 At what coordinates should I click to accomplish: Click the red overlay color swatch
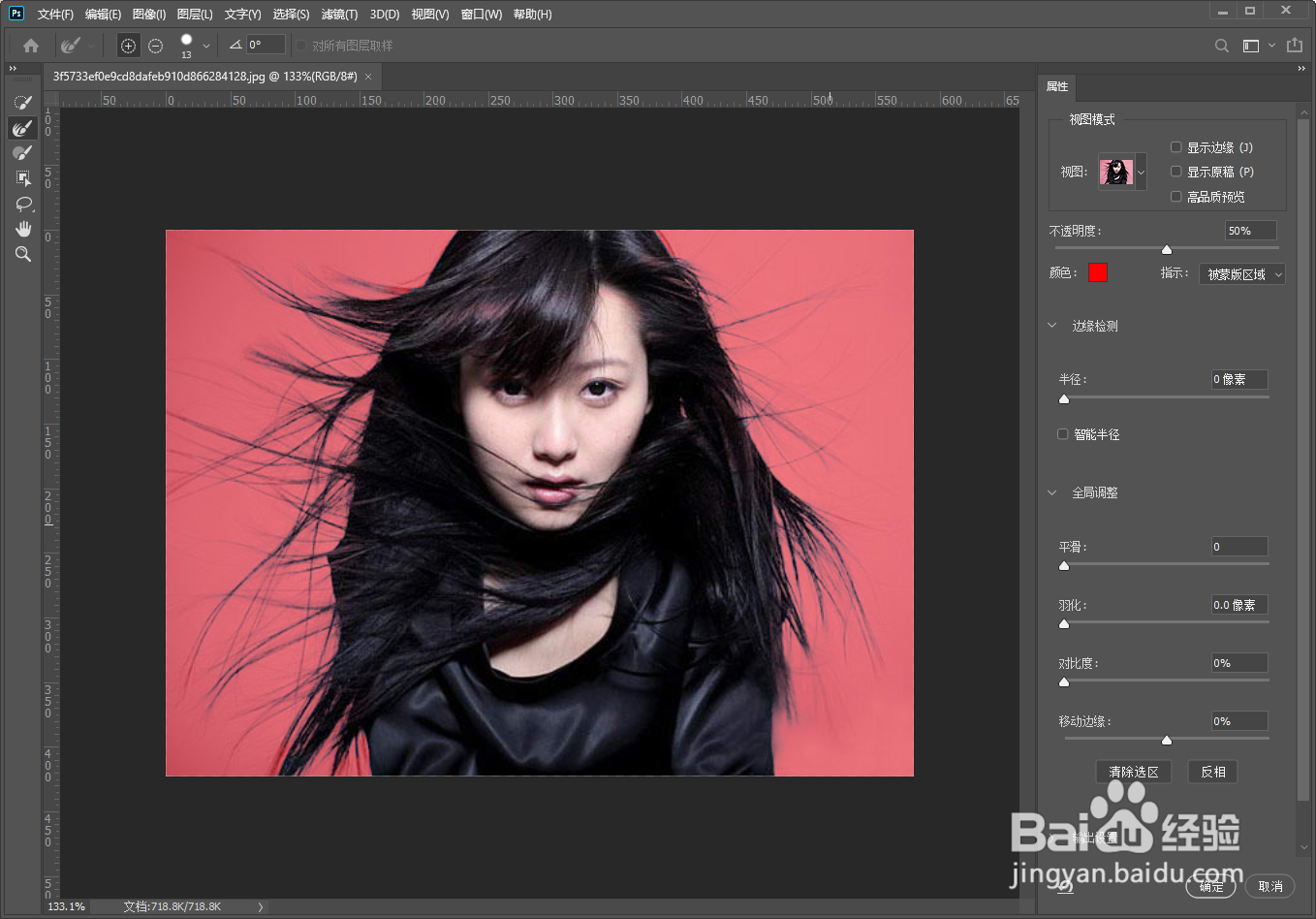(1098, 272)
